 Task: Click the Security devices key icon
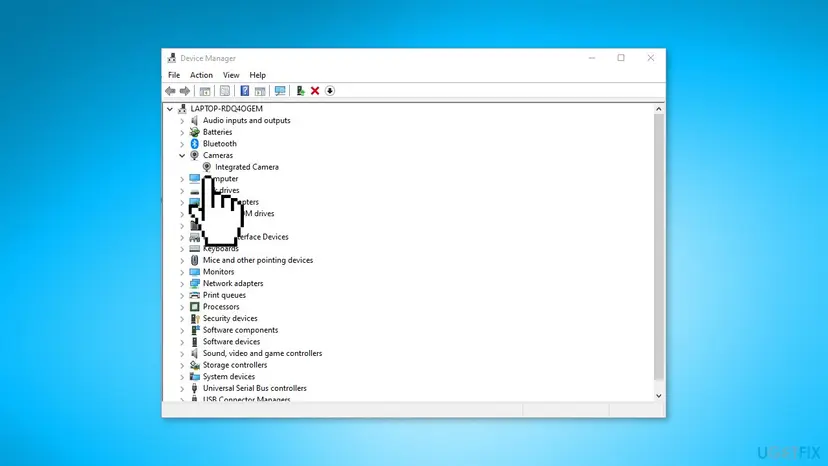(194, 318)
